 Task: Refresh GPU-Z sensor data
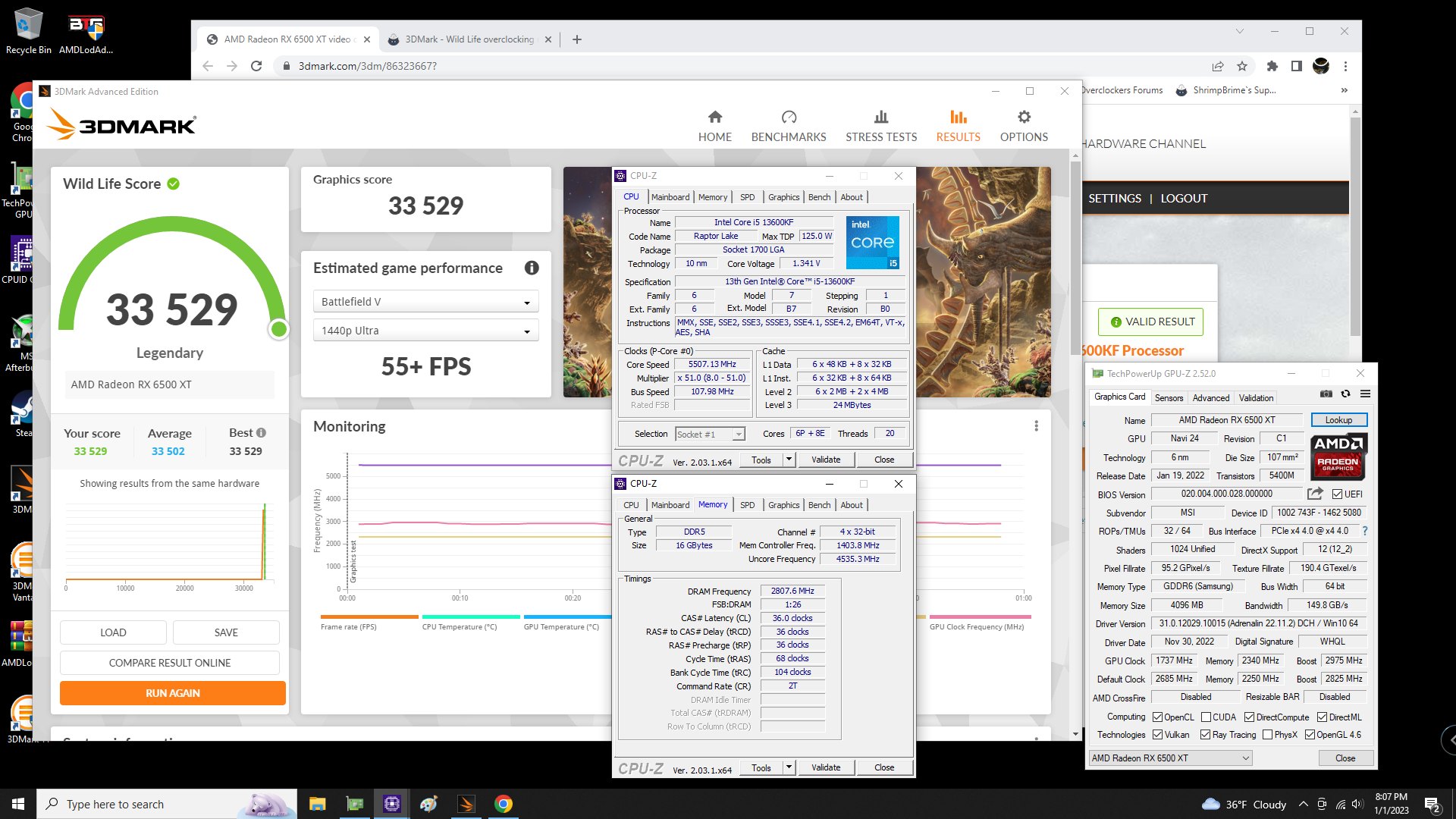(x=1345, y=394)
